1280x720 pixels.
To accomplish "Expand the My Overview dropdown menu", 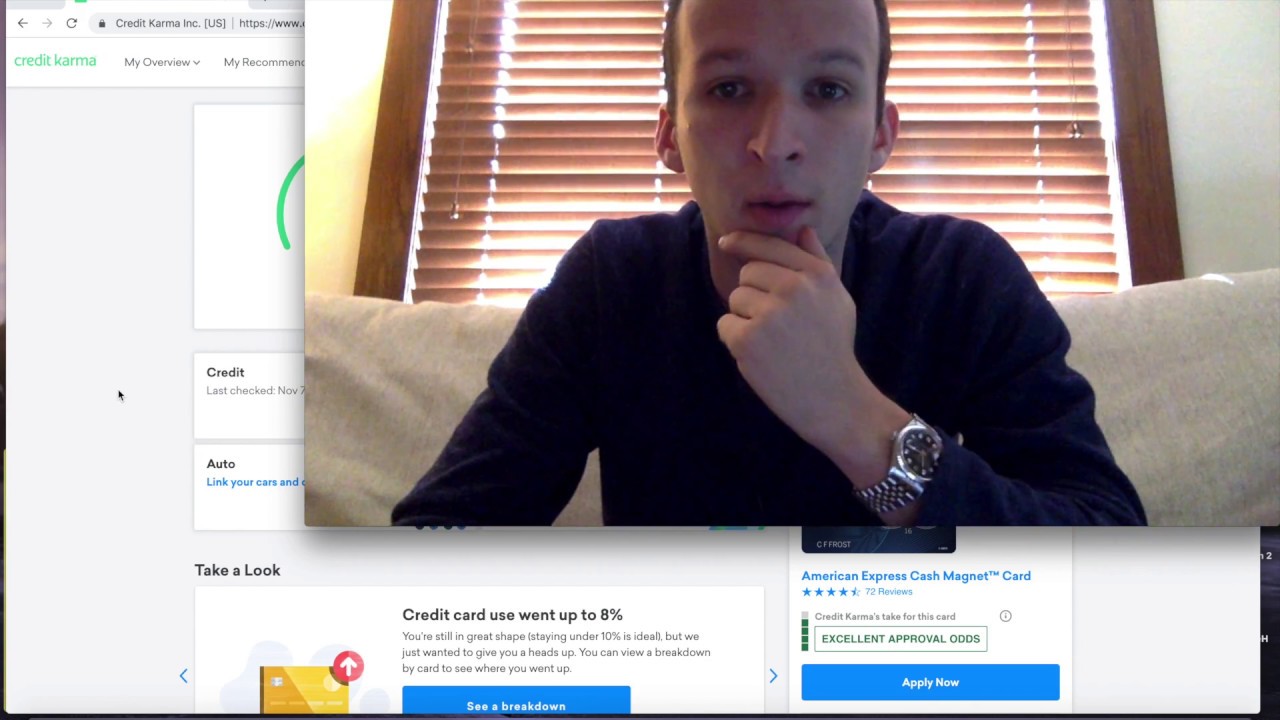I will coord(162,62).
